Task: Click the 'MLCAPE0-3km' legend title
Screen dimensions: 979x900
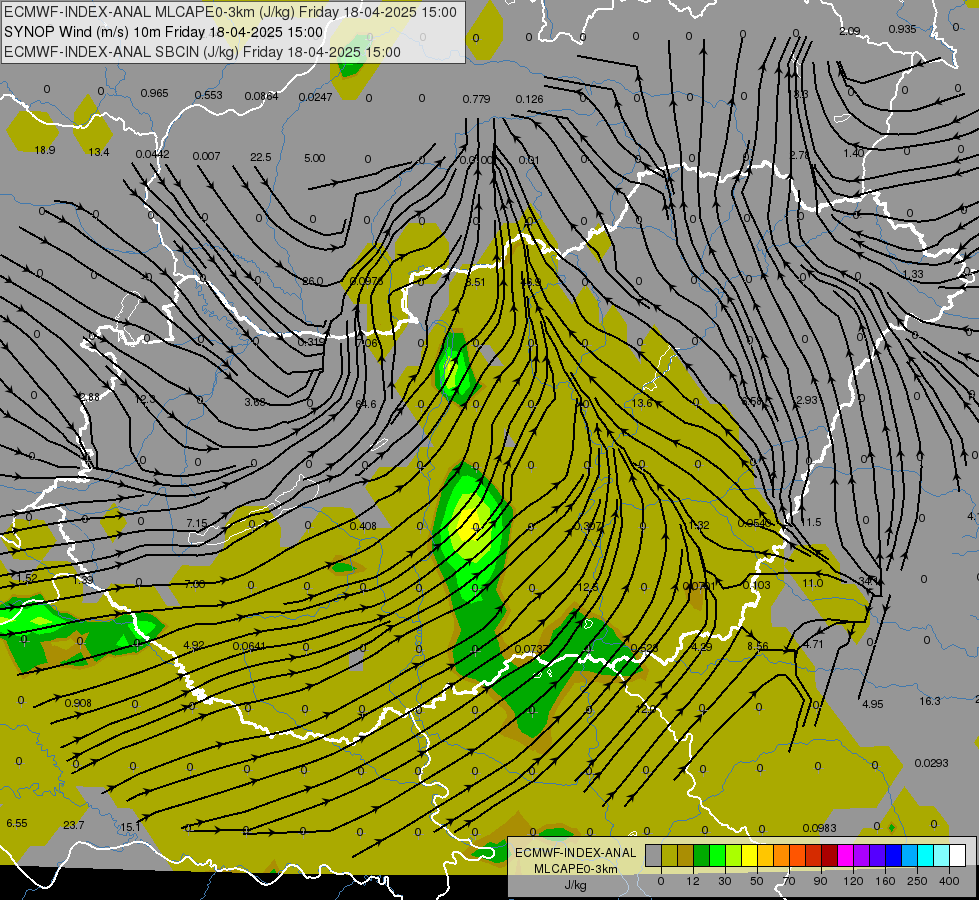Action: (575, 869)
